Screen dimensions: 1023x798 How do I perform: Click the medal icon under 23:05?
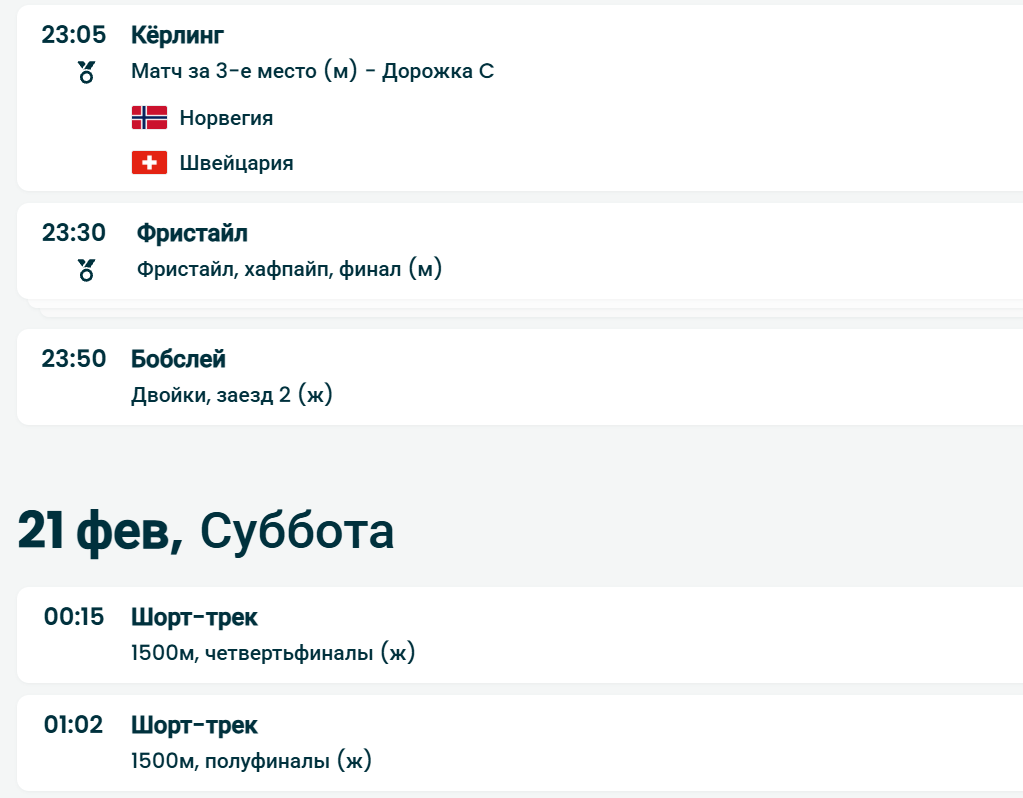click(86, 72)
